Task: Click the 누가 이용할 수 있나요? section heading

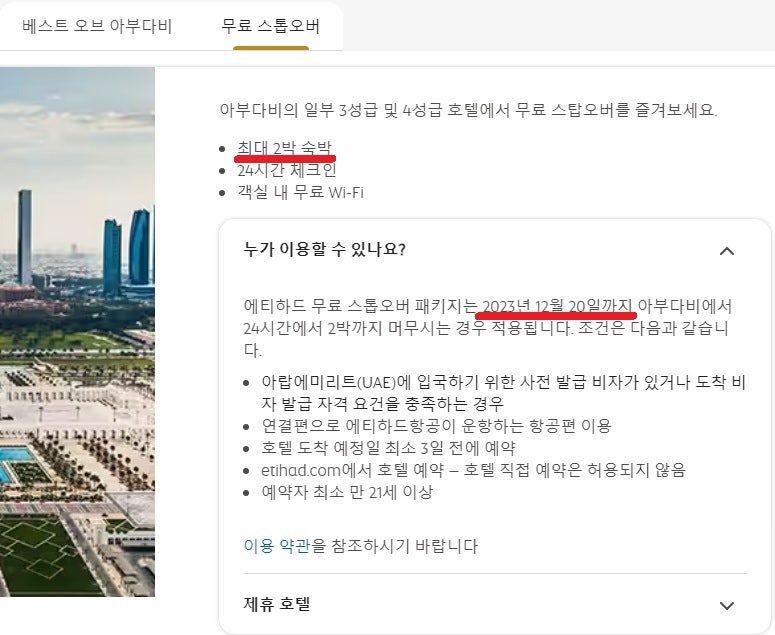Action: 324,249
